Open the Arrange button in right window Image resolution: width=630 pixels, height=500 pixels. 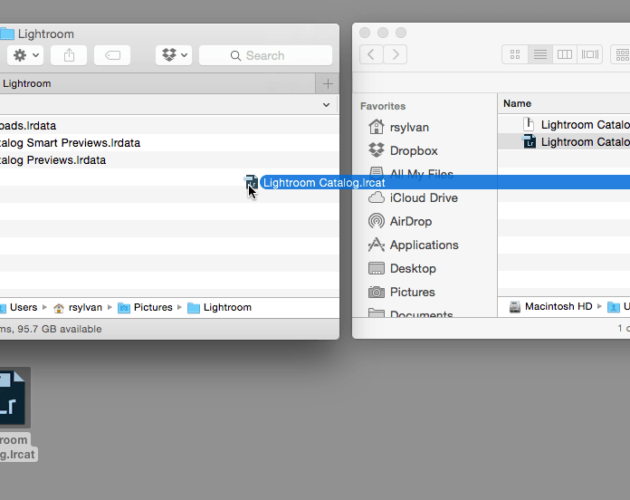(x=621, y=54)
